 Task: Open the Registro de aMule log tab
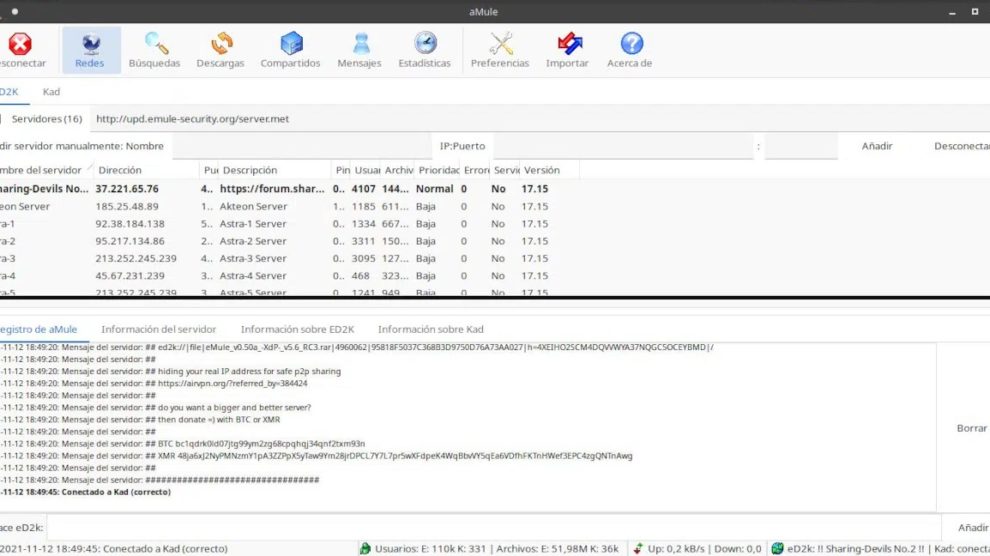(x=39, y=329)
